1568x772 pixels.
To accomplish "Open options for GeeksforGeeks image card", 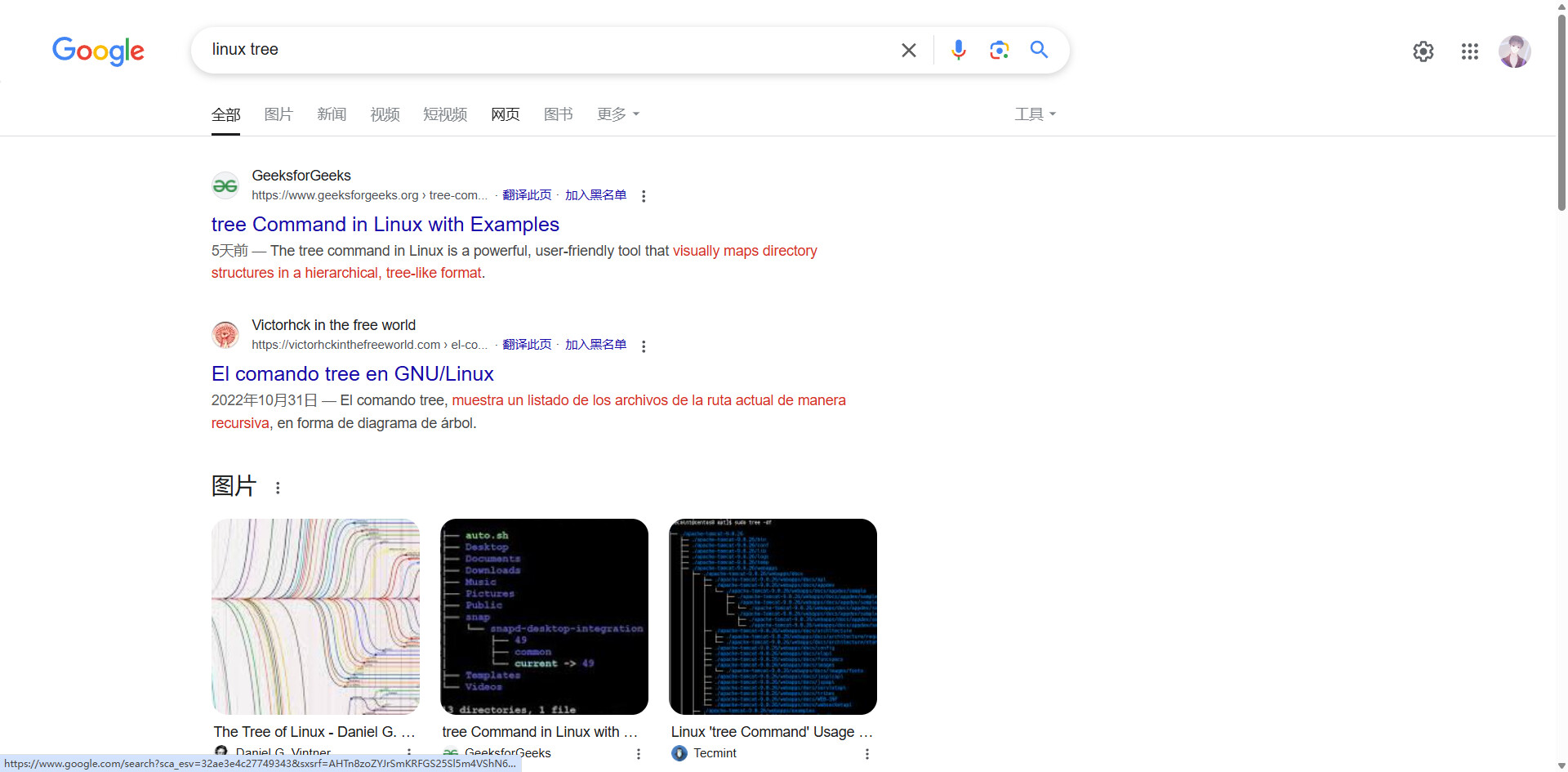I will click(639, 754).
